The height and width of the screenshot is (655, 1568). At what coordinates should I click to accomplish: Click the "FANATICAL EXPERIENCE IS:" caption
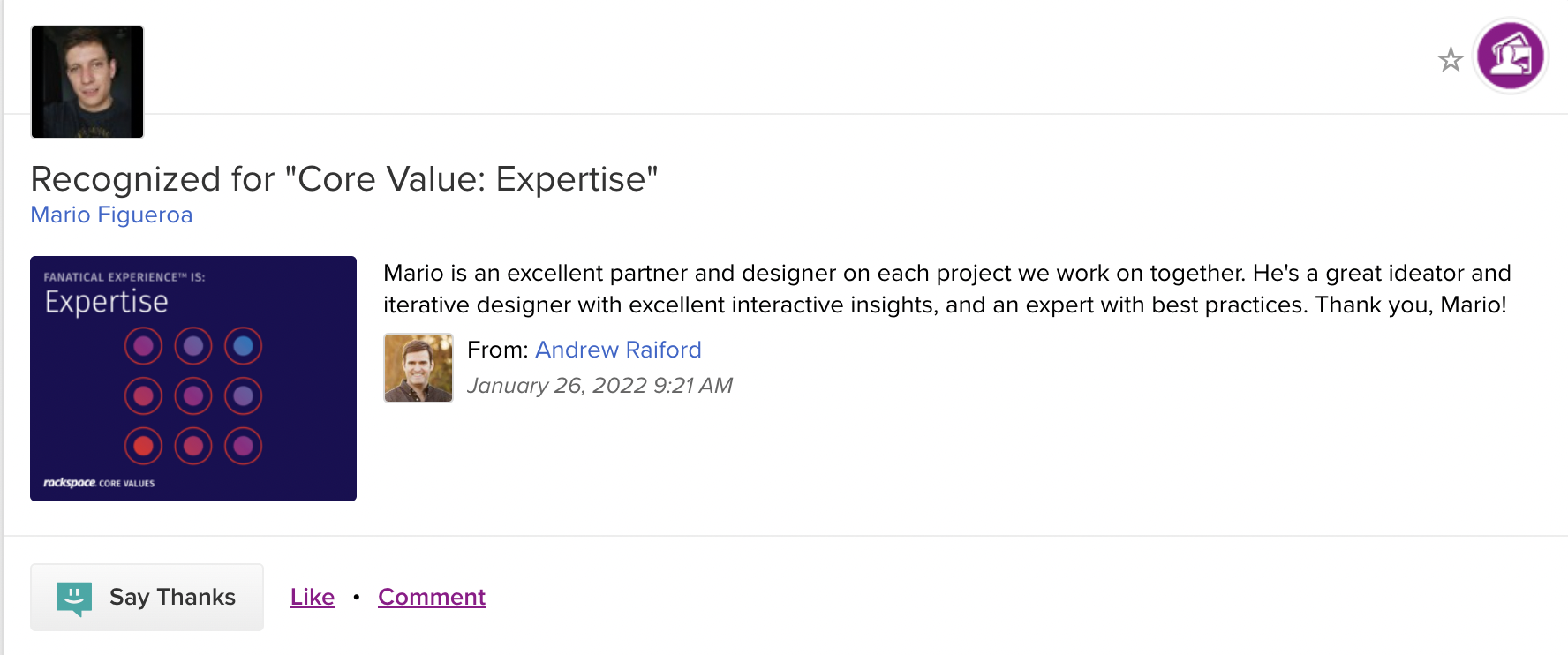[x=124, y=277]
